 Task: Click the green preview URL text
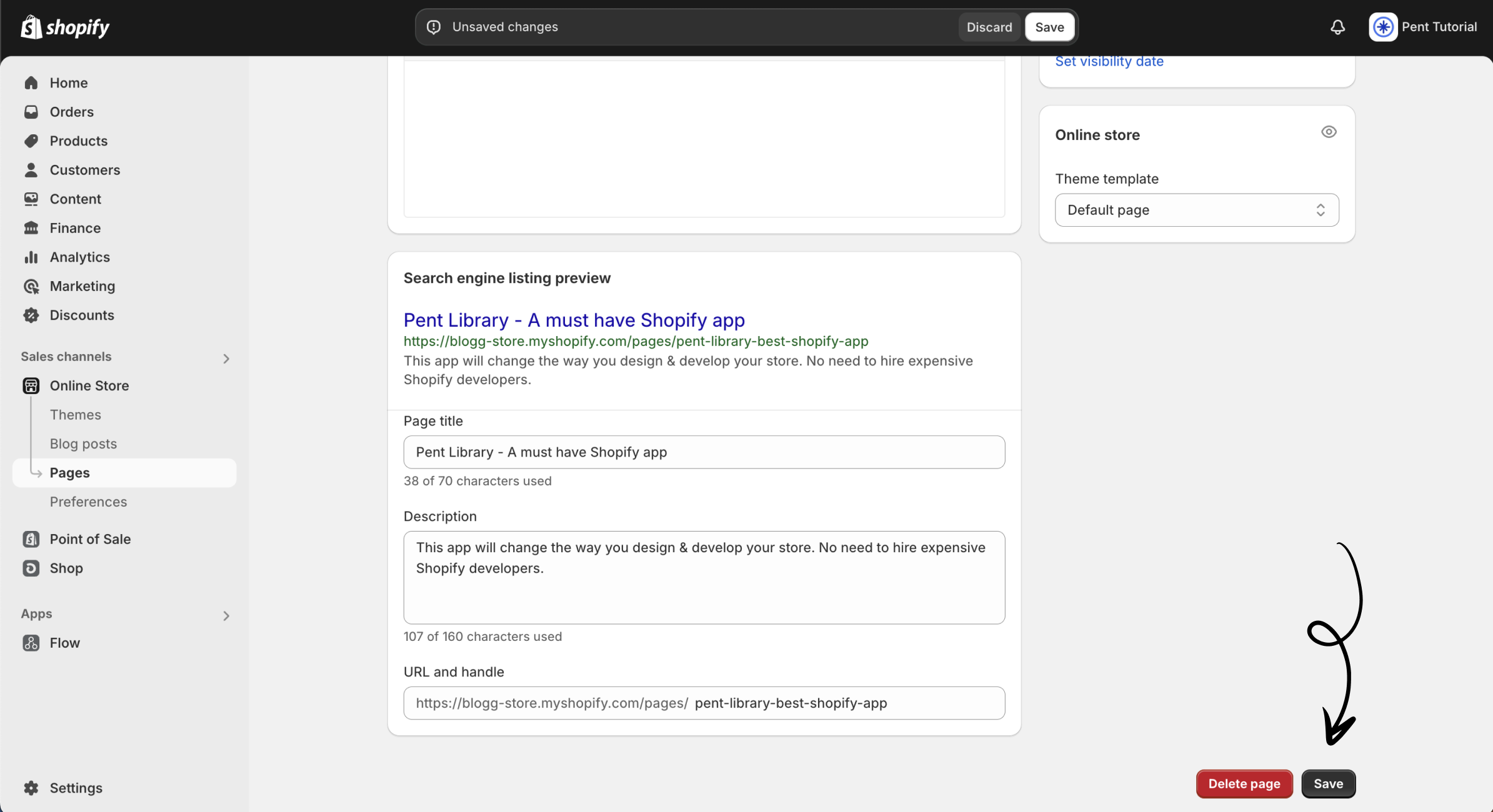pos(636,341)
